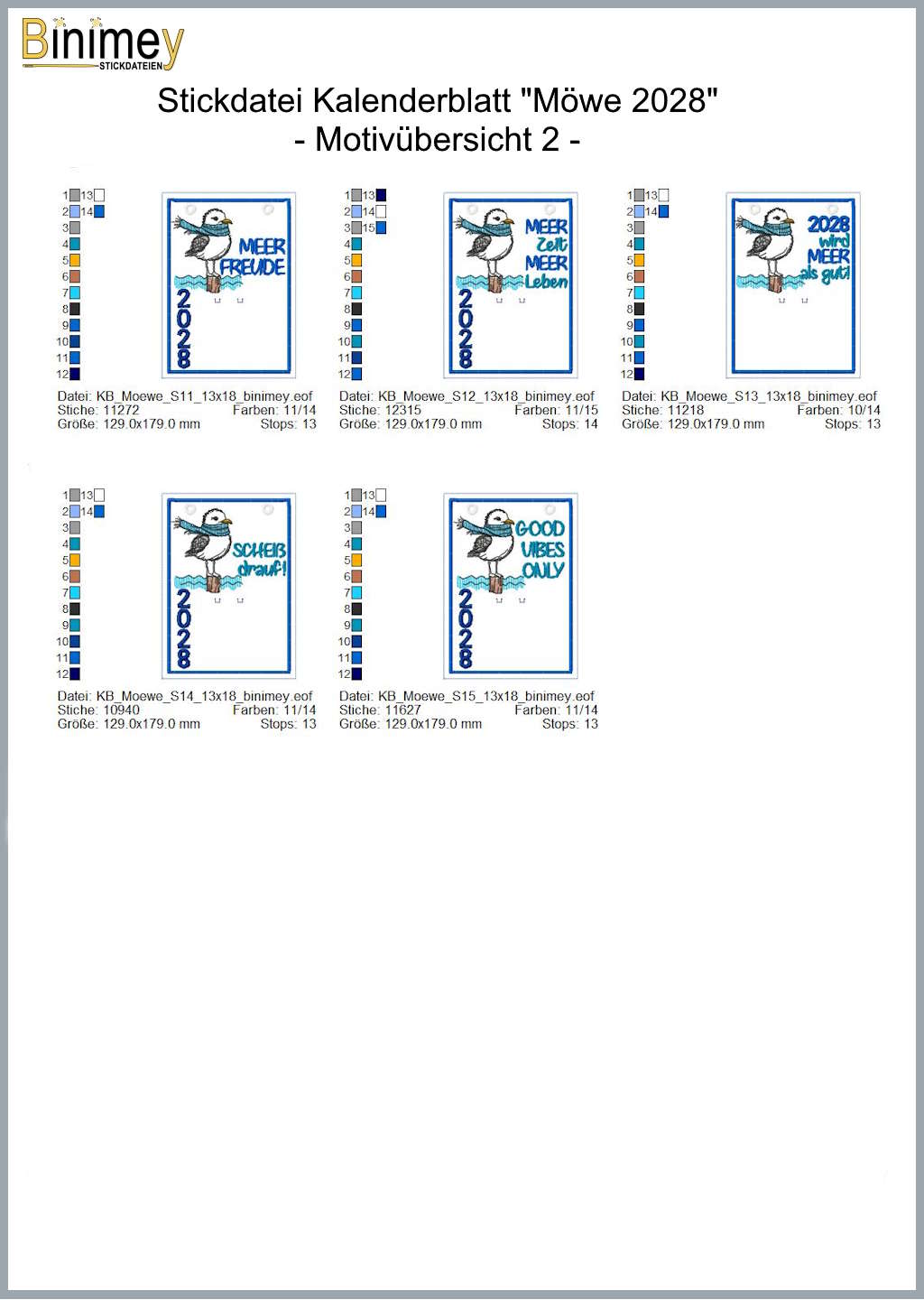Image resolution: width=924 pixels, height=1300 pixels.
Task: Select blue swatch 14 of the S15 design
Action: coord(381,512)
